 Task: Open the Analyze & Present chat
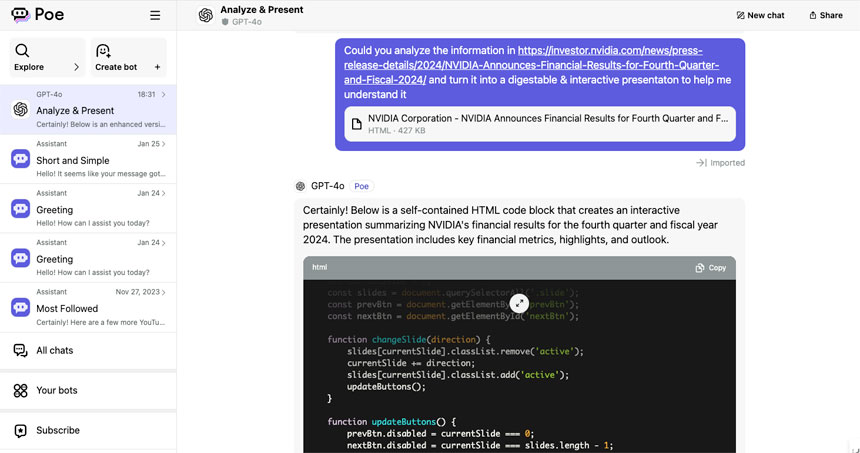click(x=88, y=110)
